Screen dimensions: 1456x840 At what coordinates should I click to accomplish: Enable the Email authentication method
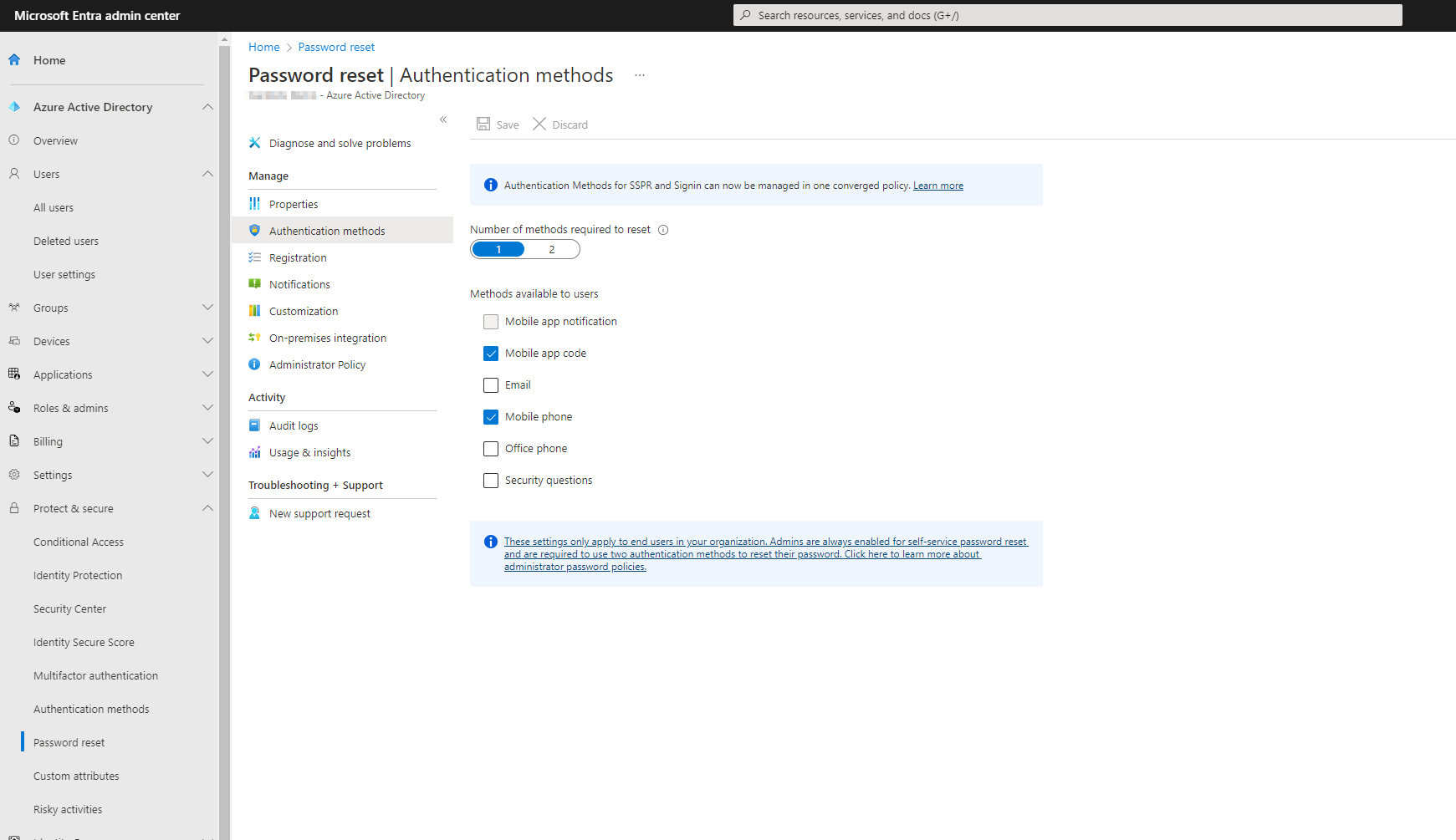(490, 384)
